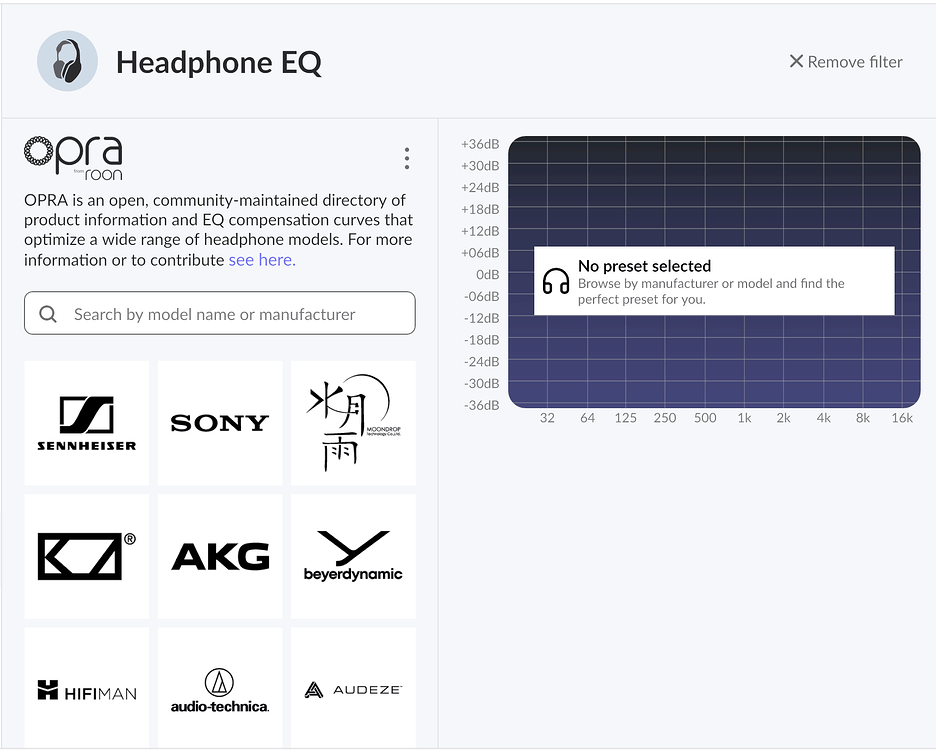The image size is (936, 750).
Task: Open the beyerdynamic headphone presets
Action: 353,556
